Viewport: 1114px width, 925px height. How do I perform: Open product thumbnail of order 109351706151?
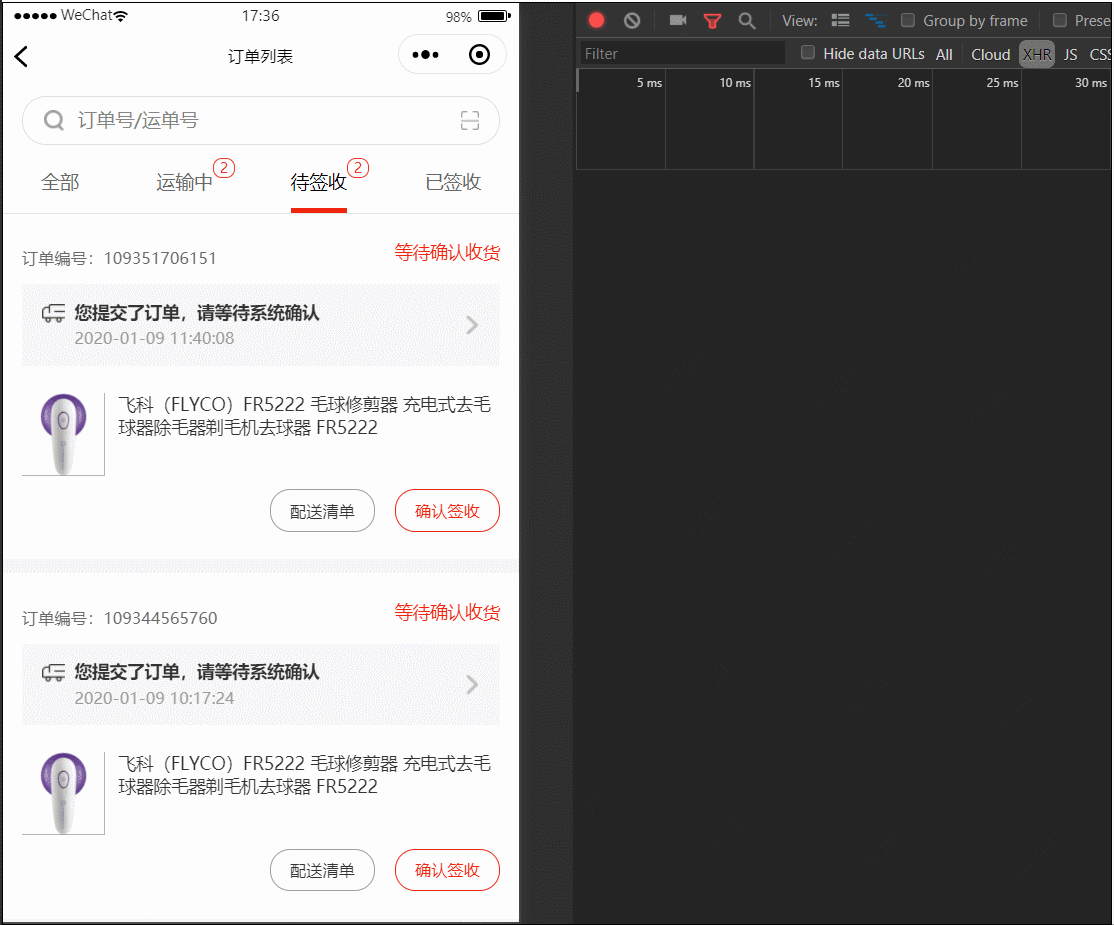pos(63,434)
